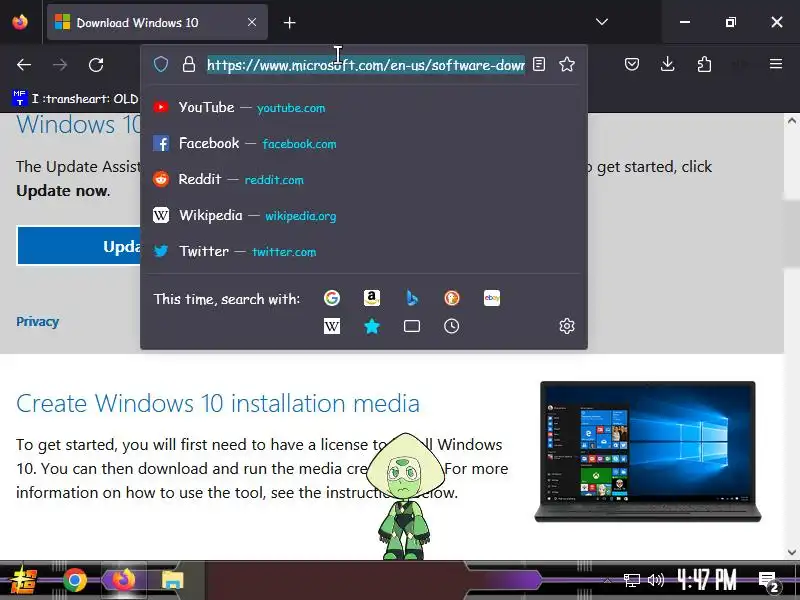Click the Firefox logo in the tab bar
Viewport: 800px width, 600px height.
[20, 22]
